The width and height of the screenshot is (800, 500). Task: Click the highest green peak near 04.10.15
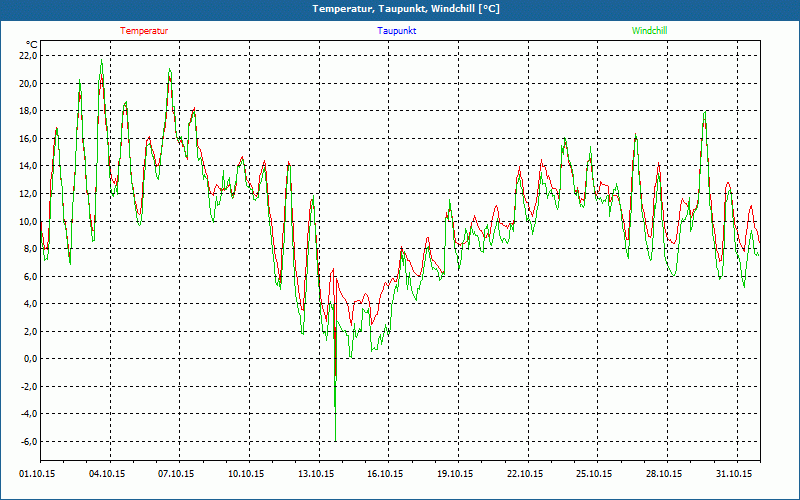[x=102, y=61]
